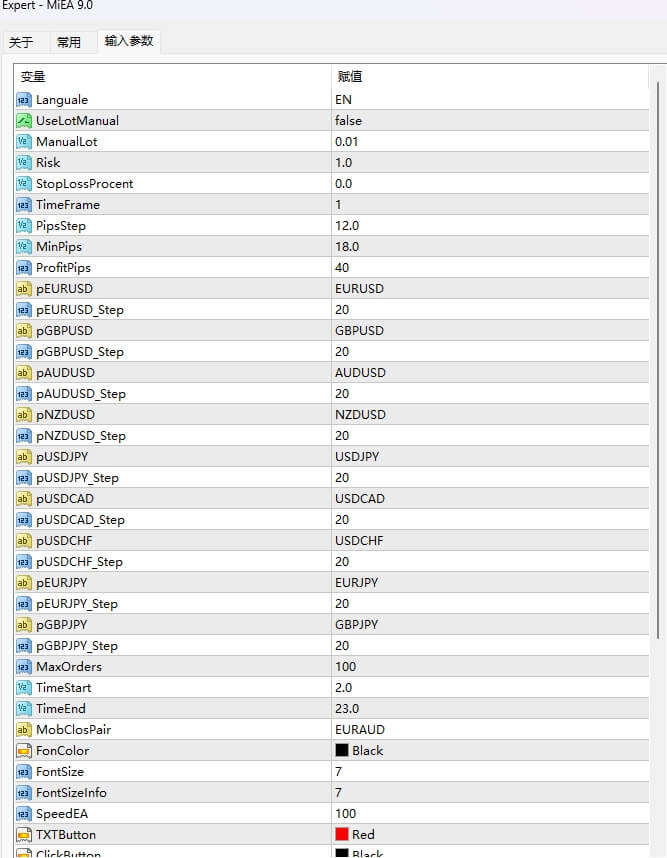The width and height of the screenshot is (667, 858).
Task: Click the color icon beside TXTButton
Action: (x=24, y=835)
